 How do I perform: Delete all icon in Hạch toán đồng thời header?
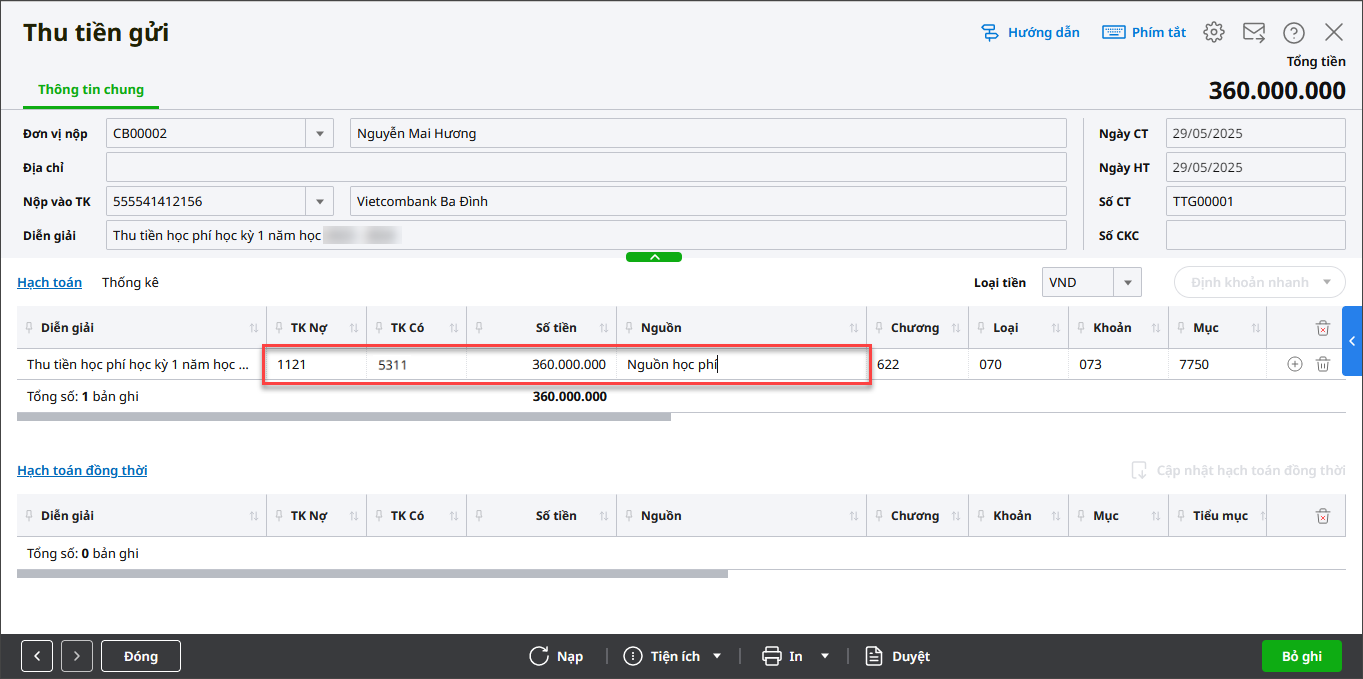[x=1323, y=516]
